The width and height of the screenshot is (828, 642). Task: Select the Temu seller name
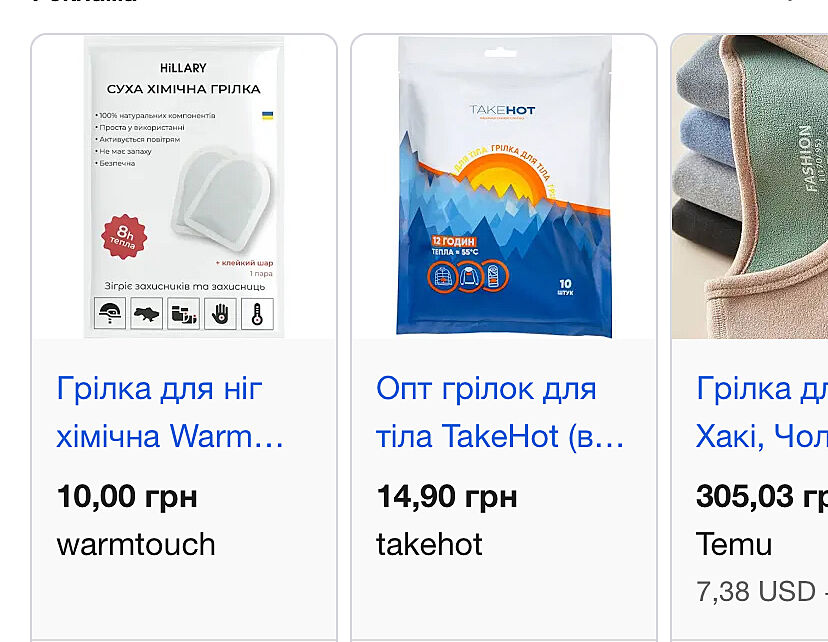point(733,544)
